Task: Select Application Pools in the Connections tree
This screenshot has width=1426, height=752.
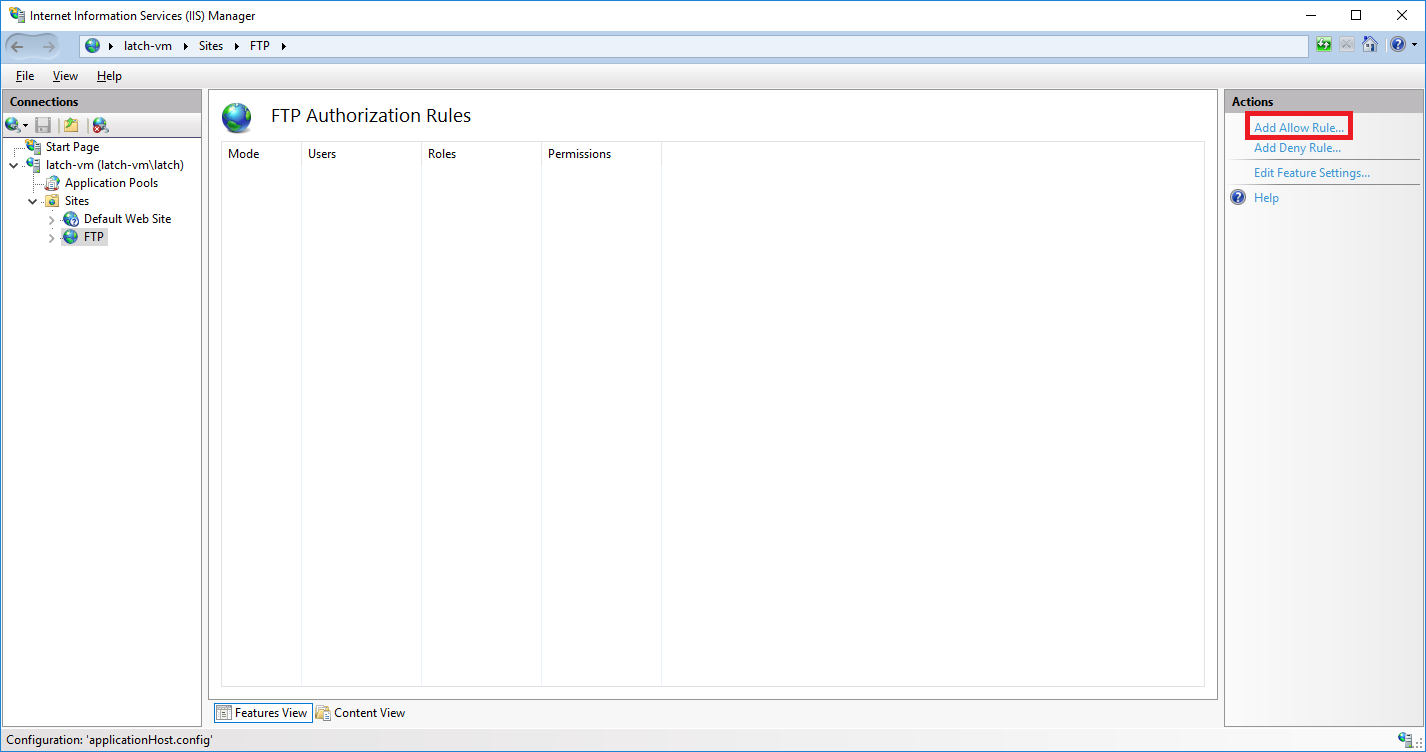Action: 111,183
